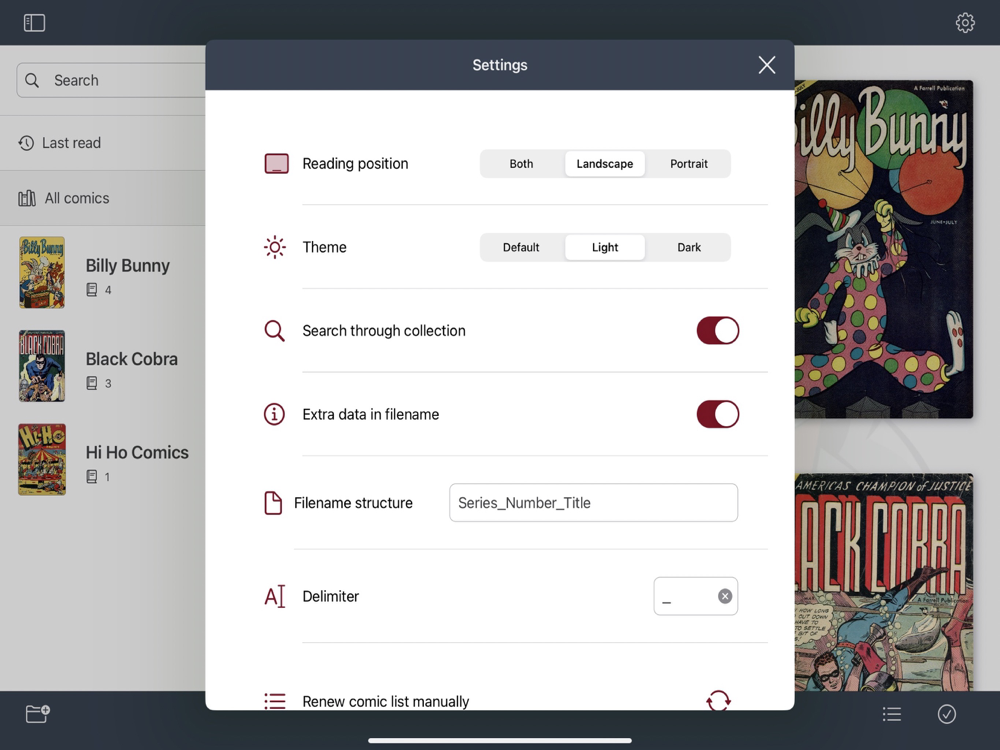Open settings via the gear icon
The width and height of the screenshot is (1000, 750).
(965, 23)
